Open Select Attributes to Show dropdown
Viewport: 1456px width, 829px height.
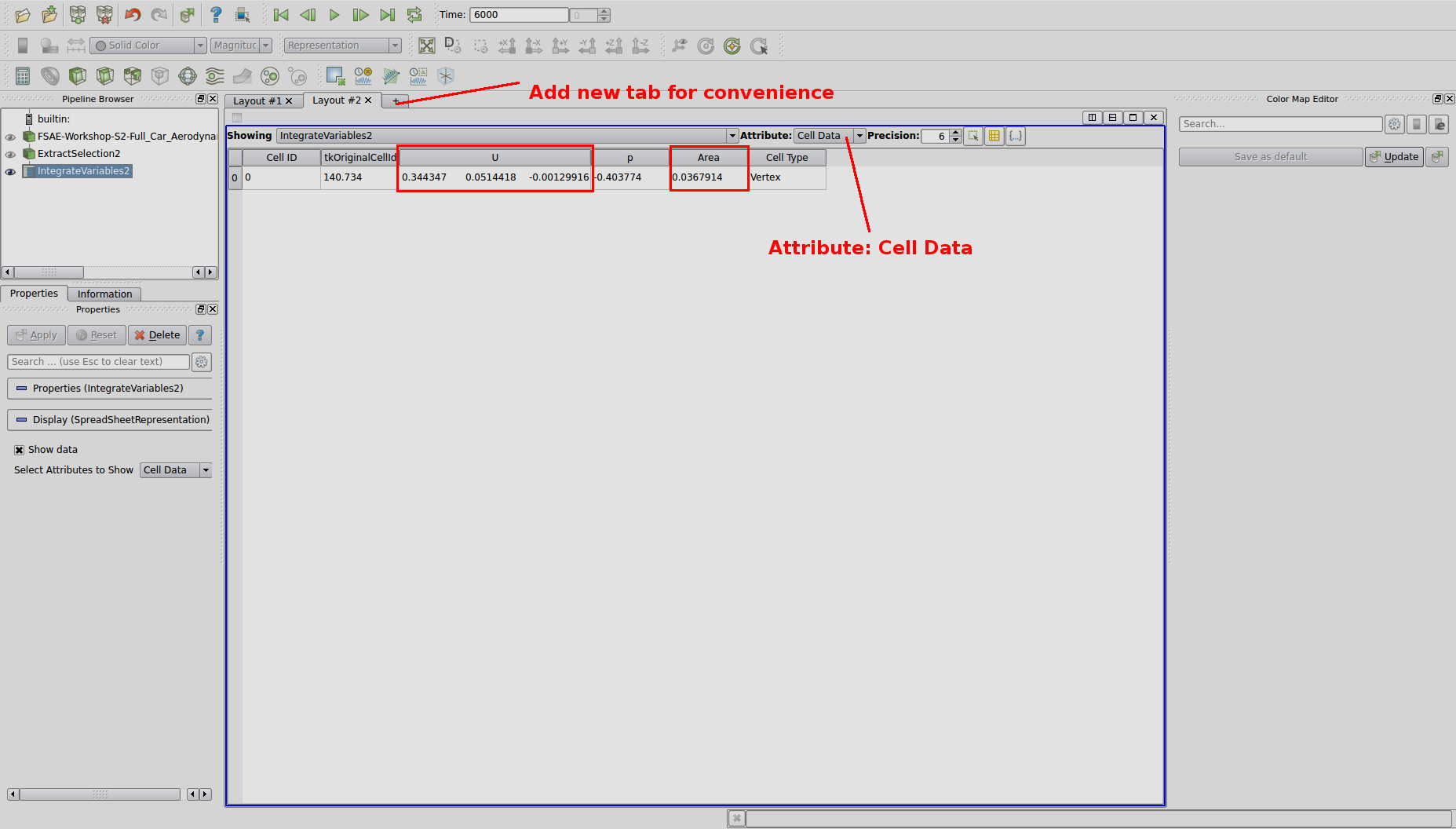(176, 470)
